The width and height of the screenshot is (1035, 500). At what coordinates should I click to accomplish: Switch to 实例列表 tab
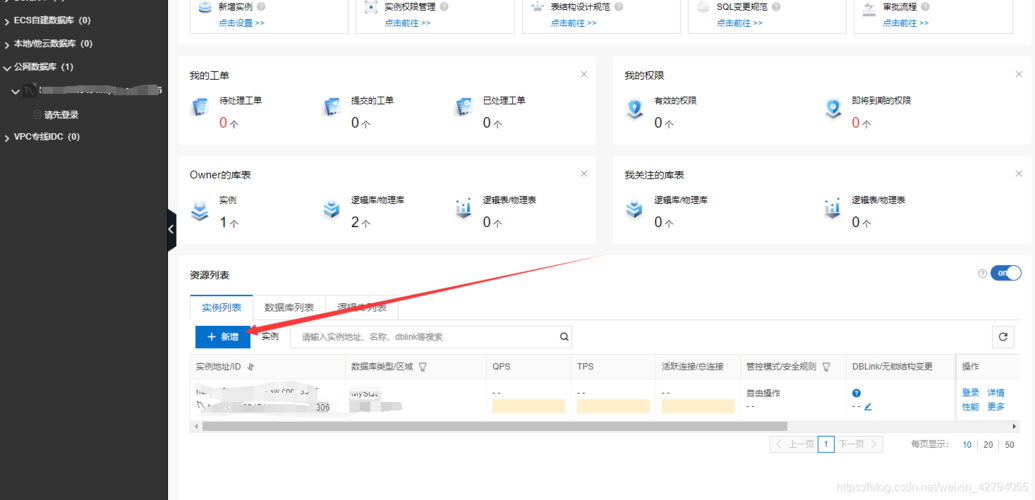221,308
